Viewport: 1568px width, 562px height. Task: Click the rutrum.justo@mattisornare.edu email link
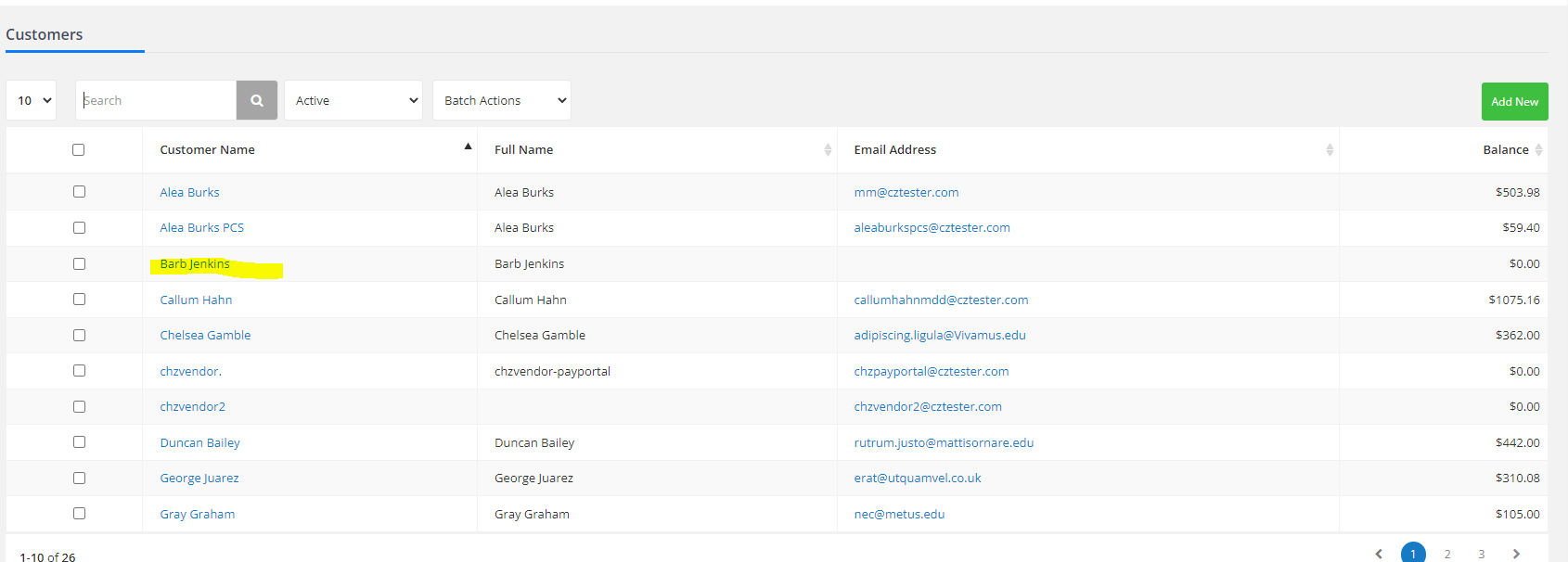(x=944, y=442)
